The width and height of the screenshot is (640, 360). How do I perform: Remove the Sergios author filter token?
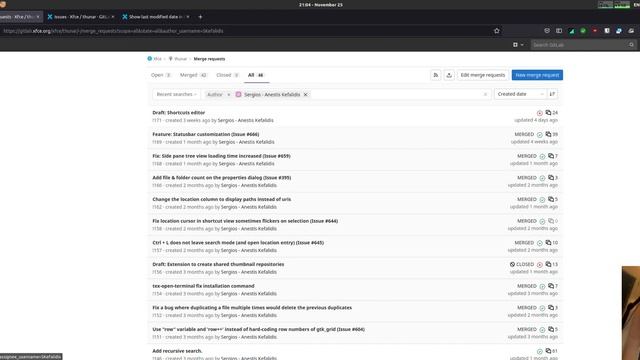tap(305, 94)
